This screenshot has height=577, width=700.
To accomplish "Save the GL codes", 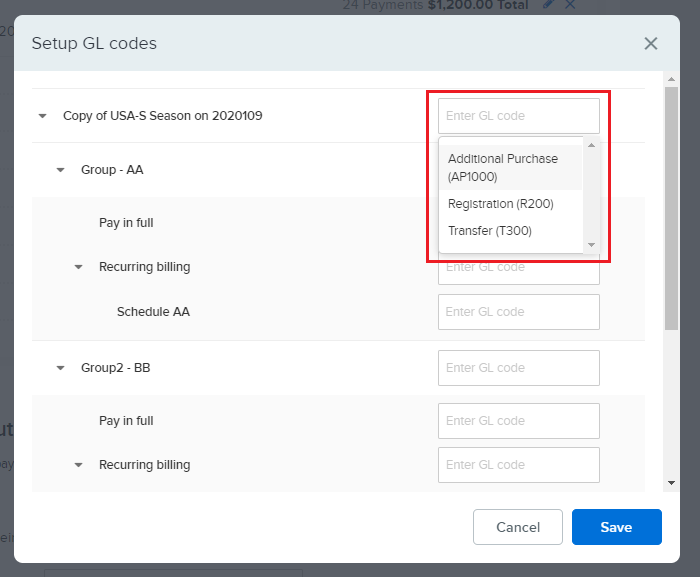I will pos(617,527).
